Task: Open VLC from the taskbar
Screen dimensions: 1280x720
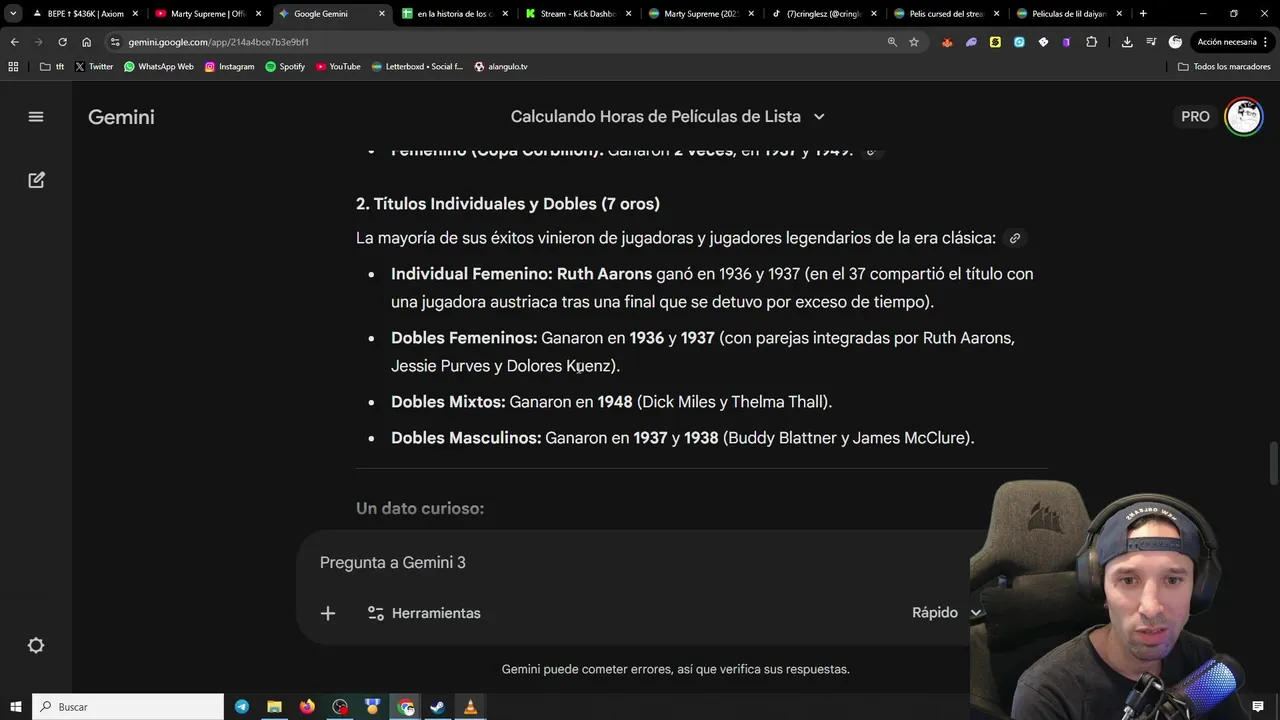Action: pos(470,707)
